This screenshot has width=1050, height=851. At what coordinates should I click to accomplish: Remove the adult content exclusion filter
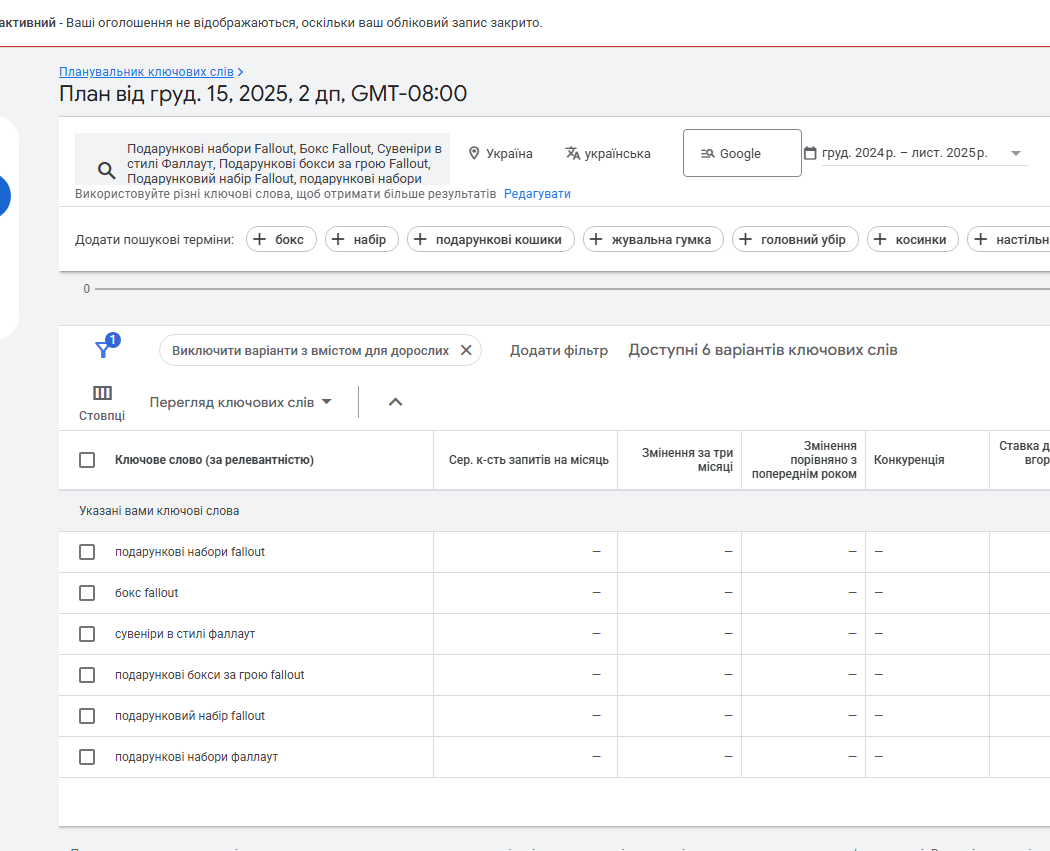466,350
